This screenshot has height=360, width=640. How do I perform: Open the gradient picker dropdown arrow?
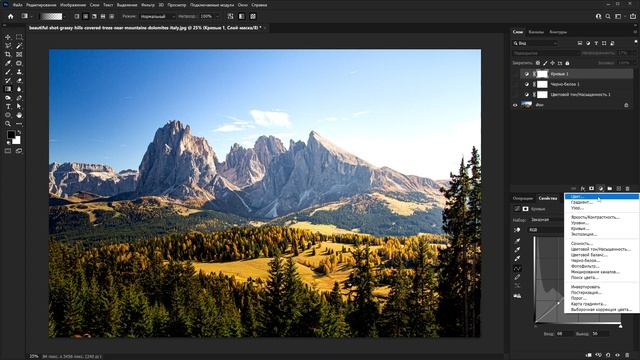(65, 16)
